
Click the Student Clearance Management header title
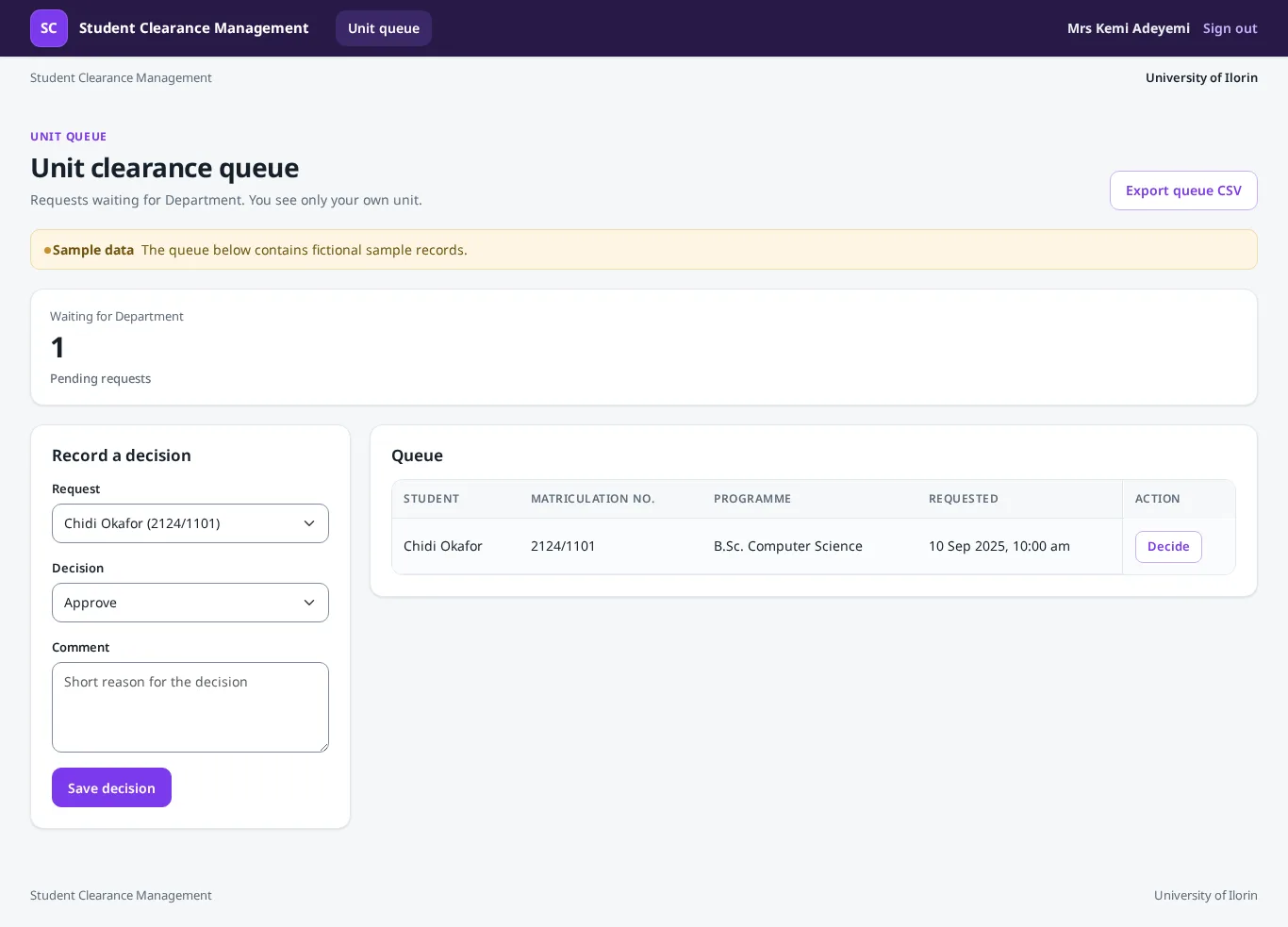[193, 28]
